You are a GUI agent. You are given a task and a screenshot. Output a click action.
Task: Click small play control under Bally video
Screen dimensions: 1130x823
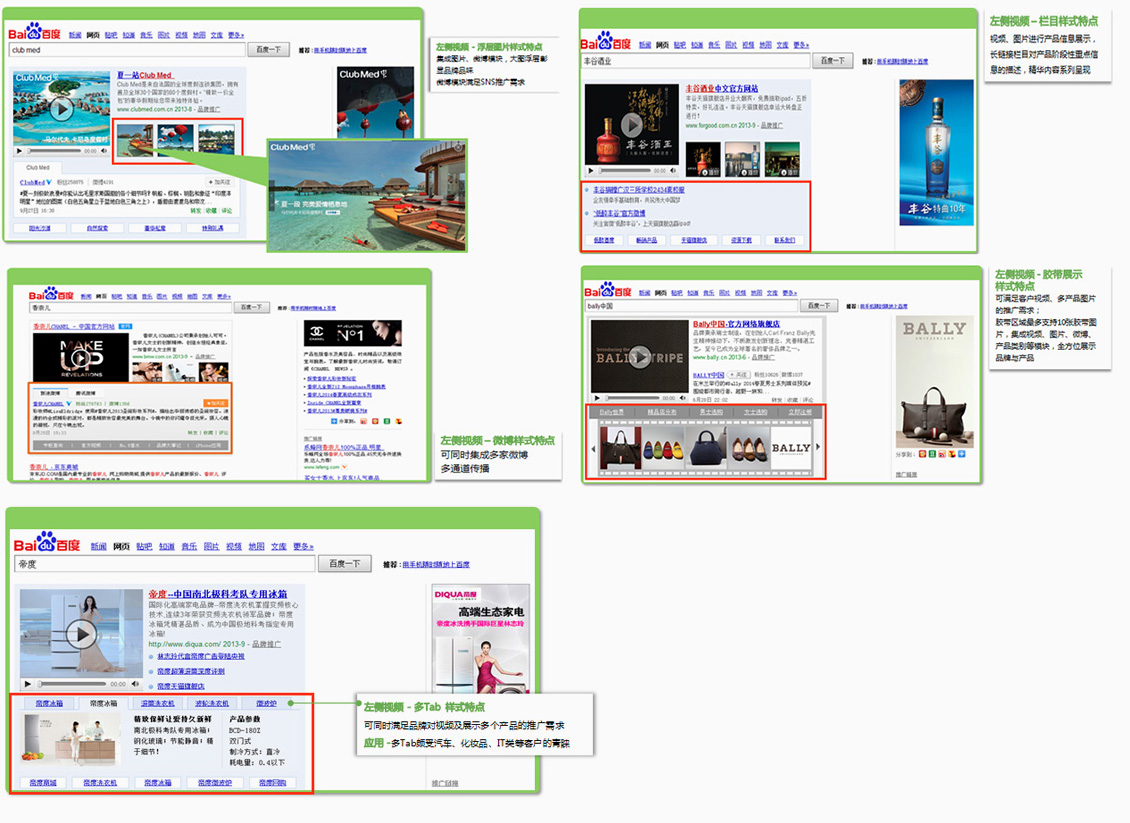tap(597, 398)
